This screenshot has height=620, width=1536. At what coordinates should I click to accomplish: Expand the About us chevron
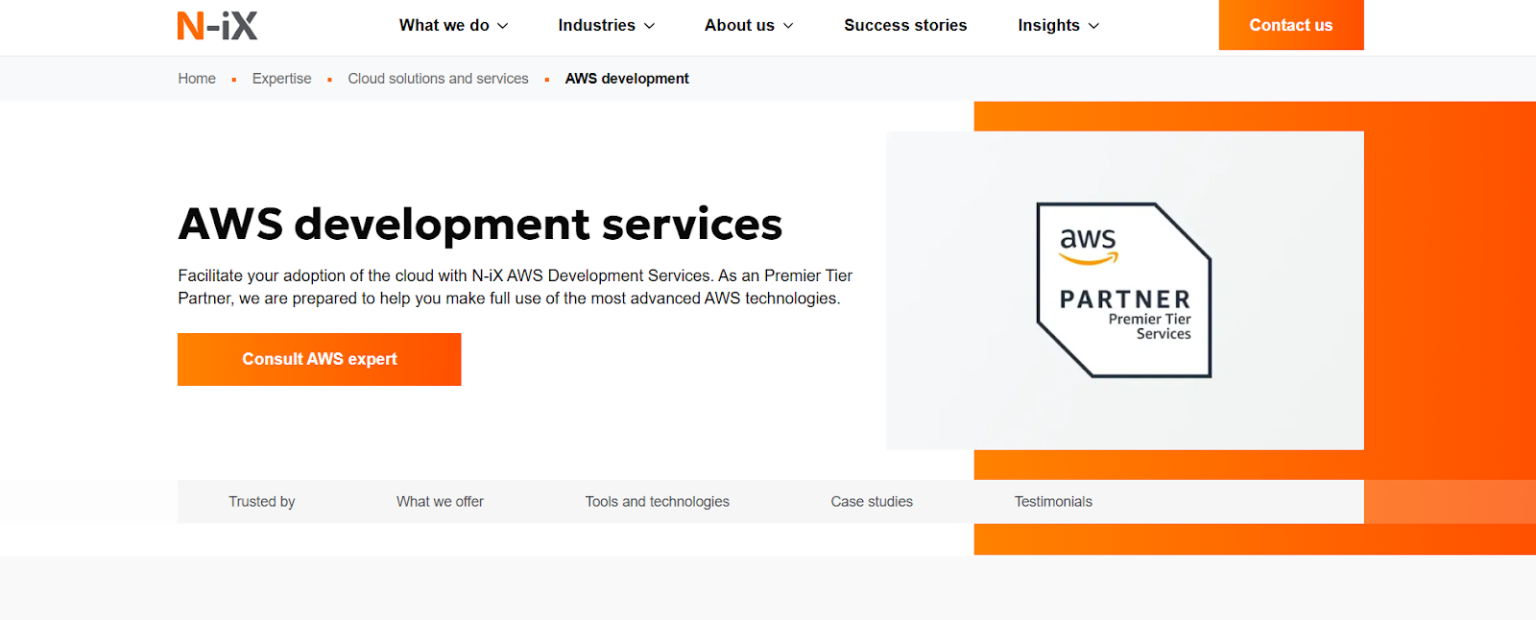click(x=788, y=26)
